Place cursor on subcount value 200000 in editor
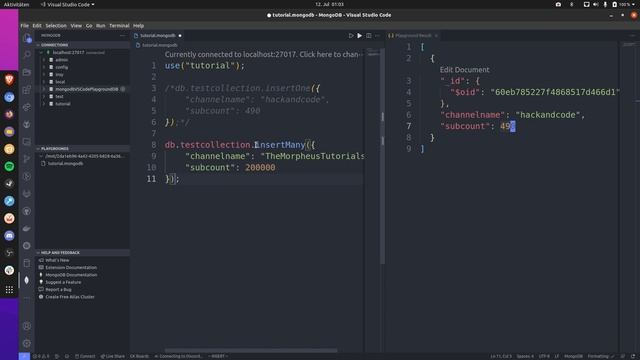Viewport: 640px width, 360px height. pos(260,167)
